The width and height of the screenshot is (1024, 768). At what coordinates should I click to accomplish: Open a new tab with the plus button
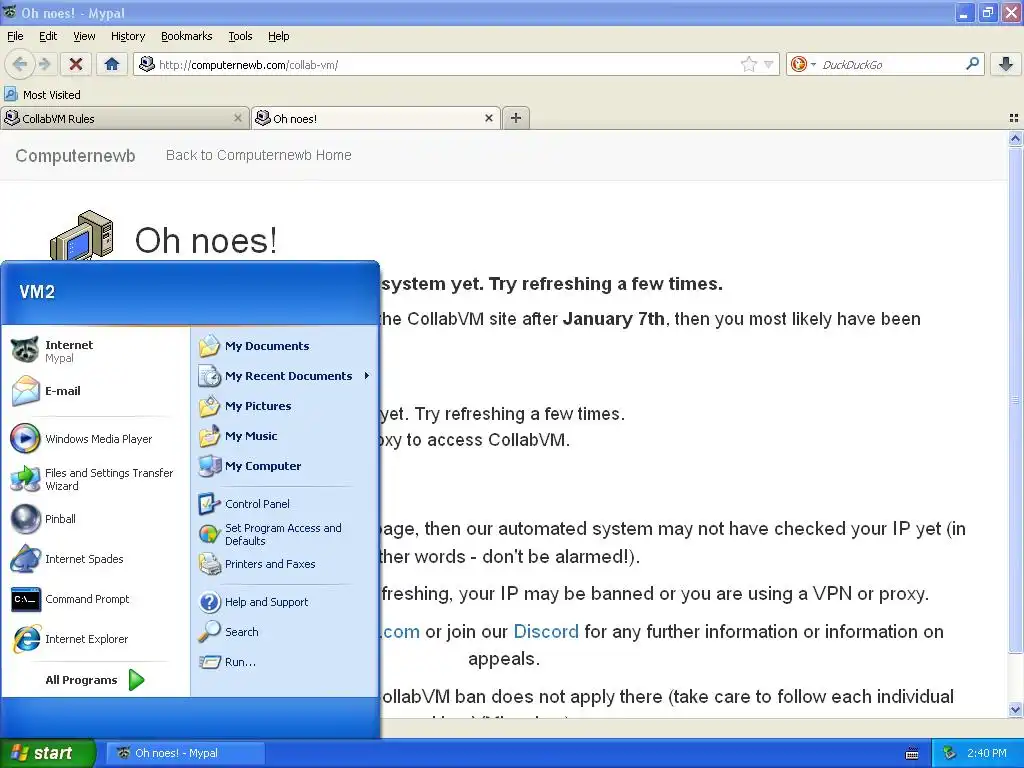click(516, 118)
